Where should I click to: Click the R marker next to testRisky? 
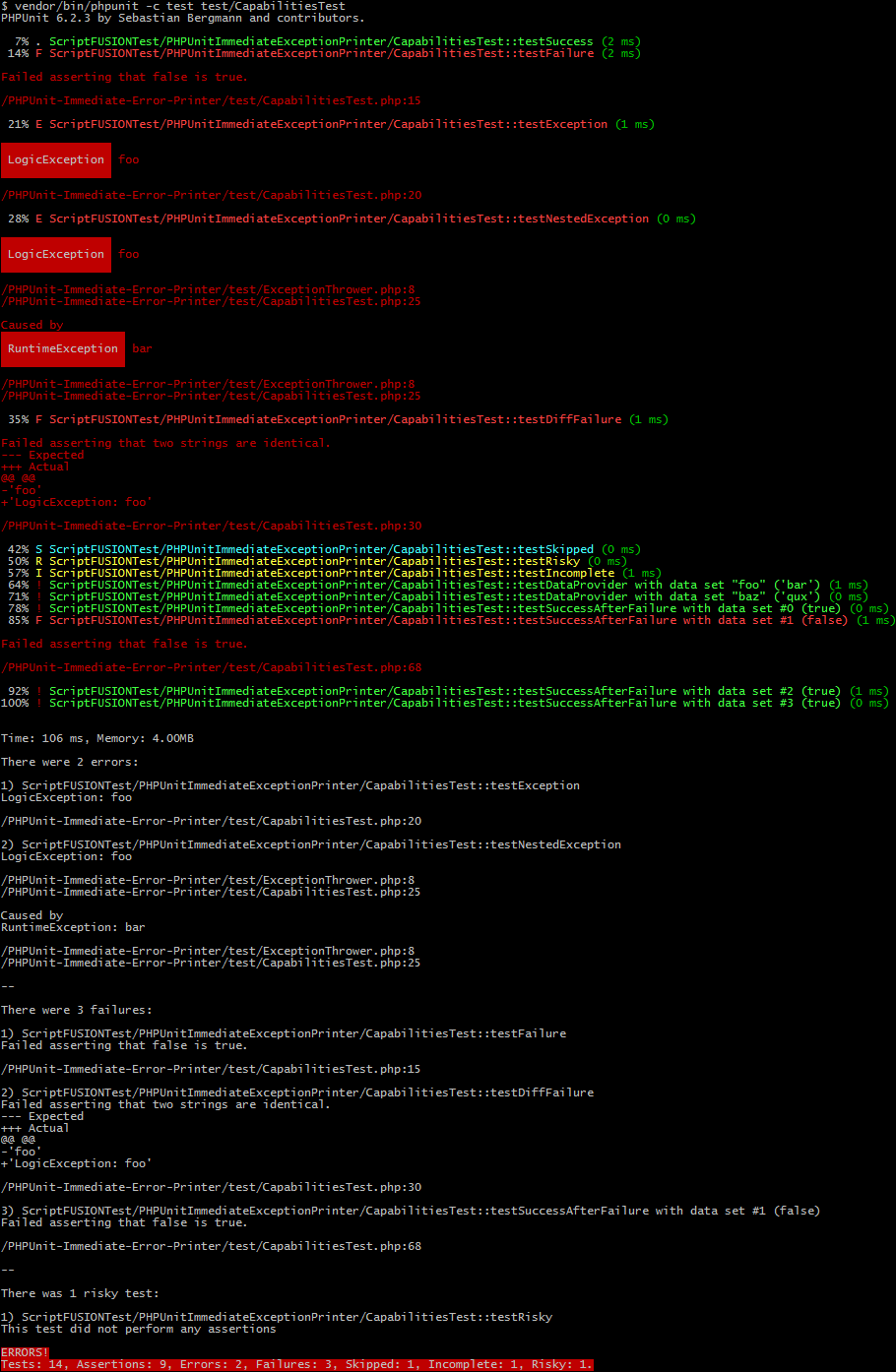tap(37, 560)
